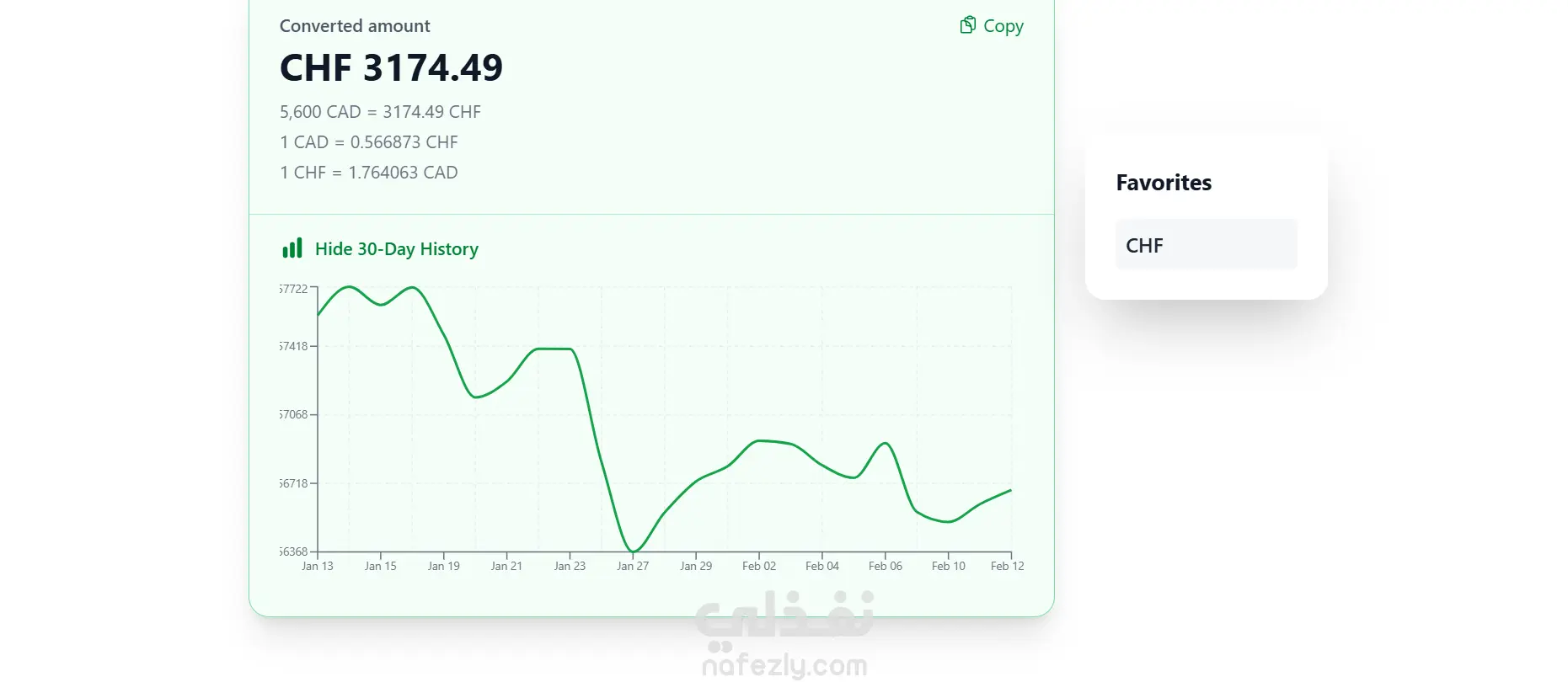Click the Feb 02 date axis label

coord(758,566)
